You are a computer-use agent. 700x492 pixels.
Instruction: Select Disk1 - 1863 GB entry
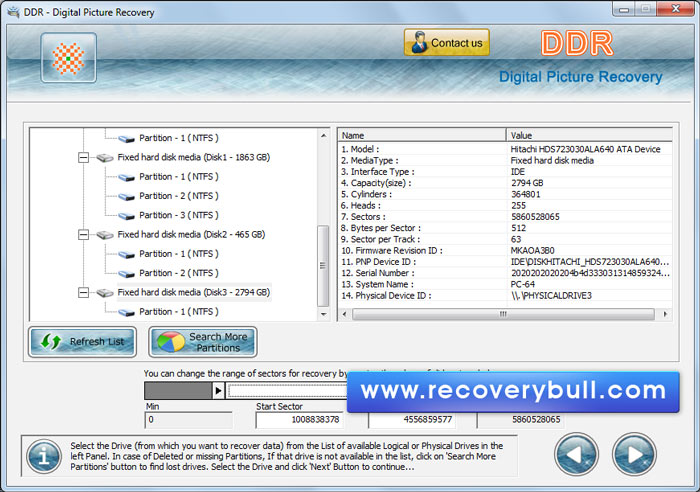[x=194, y=158]
